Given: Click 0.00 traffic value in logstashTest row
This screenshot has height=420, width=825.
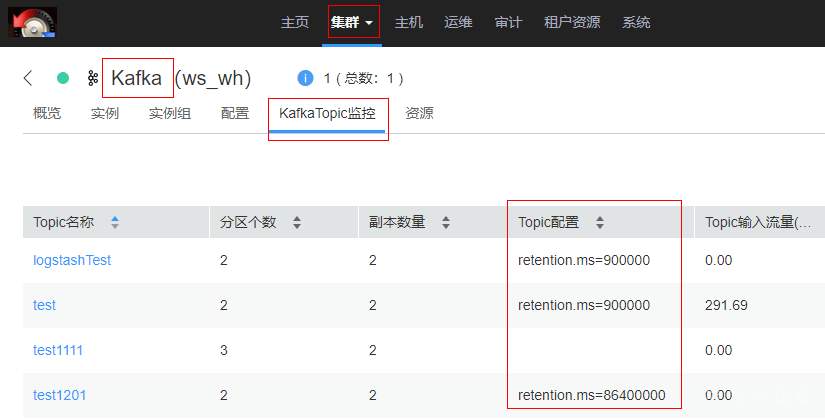Looking at the screenshot, I should pyautogui.click(x=719, y=261).
